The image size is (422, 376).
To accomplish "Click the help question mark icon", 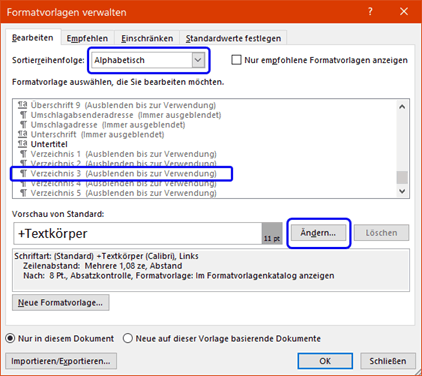I will (x=370, y=12).
